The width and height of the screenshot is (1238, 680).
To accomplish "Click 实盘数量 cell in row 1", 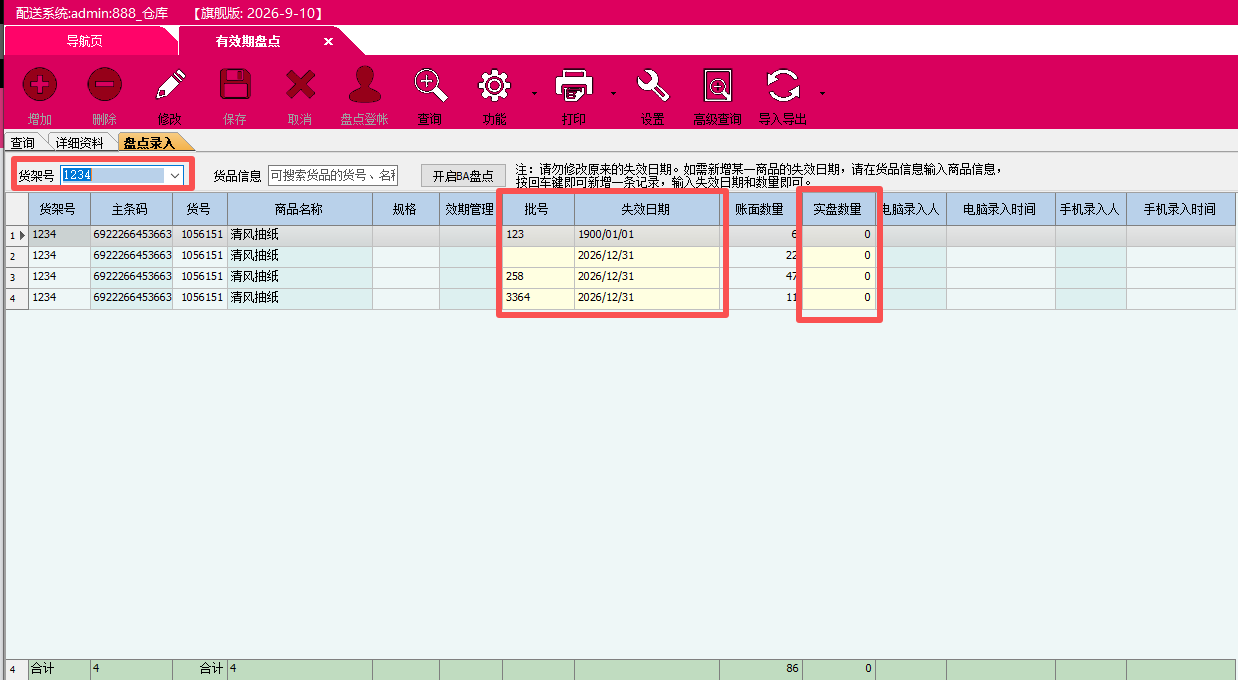I will click(x=837, y=235).
